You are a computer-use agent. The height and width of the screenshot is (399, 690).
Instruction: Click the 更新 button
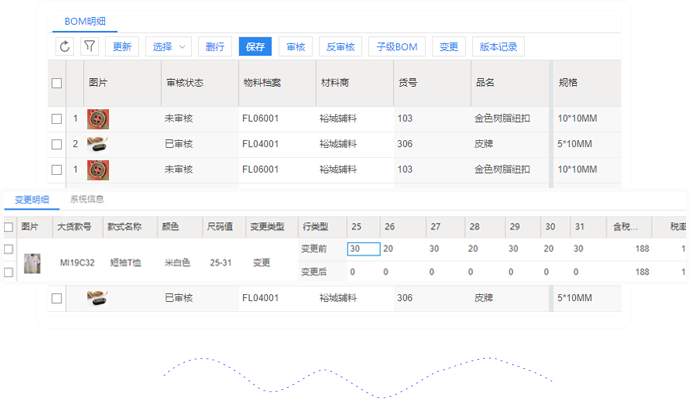[x=122, y=47]
